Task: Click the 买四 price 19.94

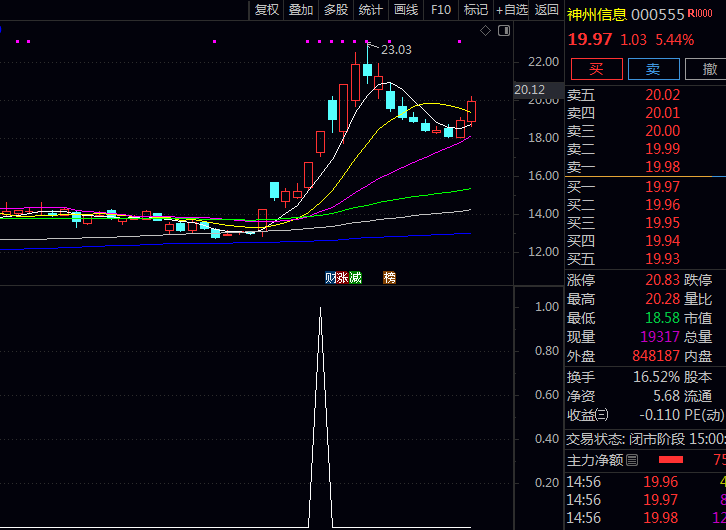Action: click(x=663, y=241)
